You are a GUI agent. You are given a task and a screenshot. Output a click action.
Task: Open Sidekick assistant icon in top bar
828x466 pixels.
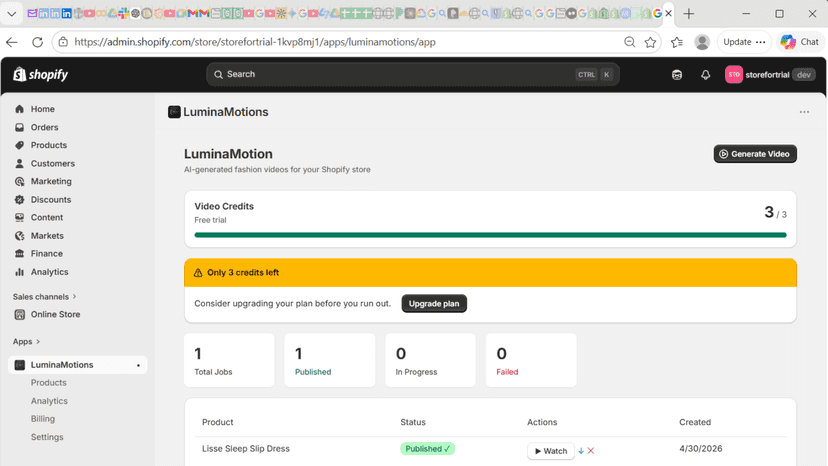tap(677, 75)
